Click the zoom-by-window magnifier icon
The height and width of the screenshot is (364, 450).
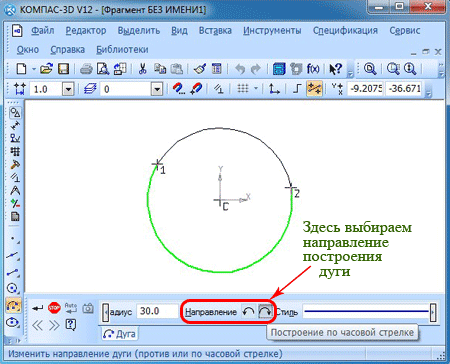tap(393, 69)
